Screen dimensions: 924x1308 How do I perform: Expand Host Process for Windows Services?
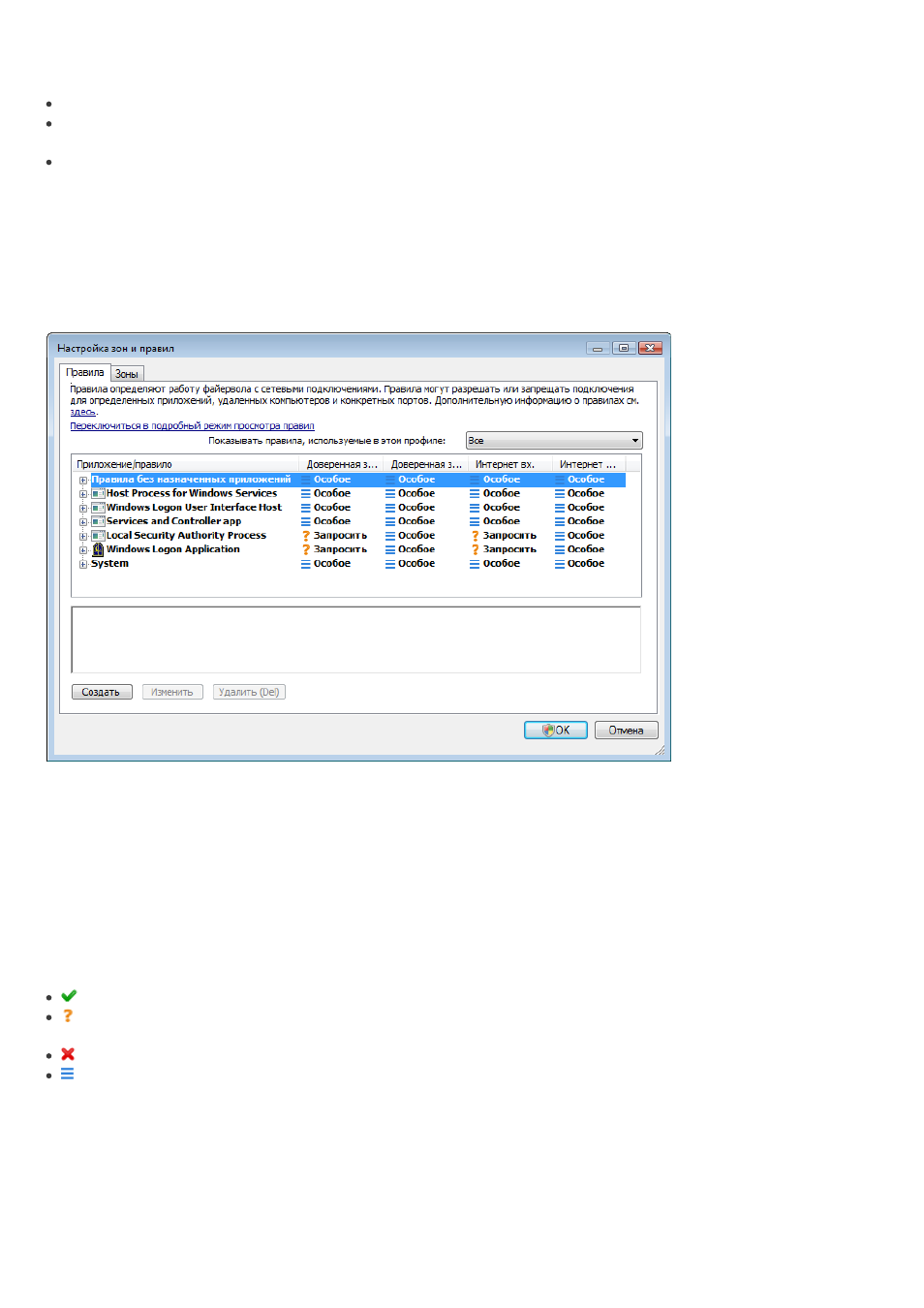click(x=83, y=494)
